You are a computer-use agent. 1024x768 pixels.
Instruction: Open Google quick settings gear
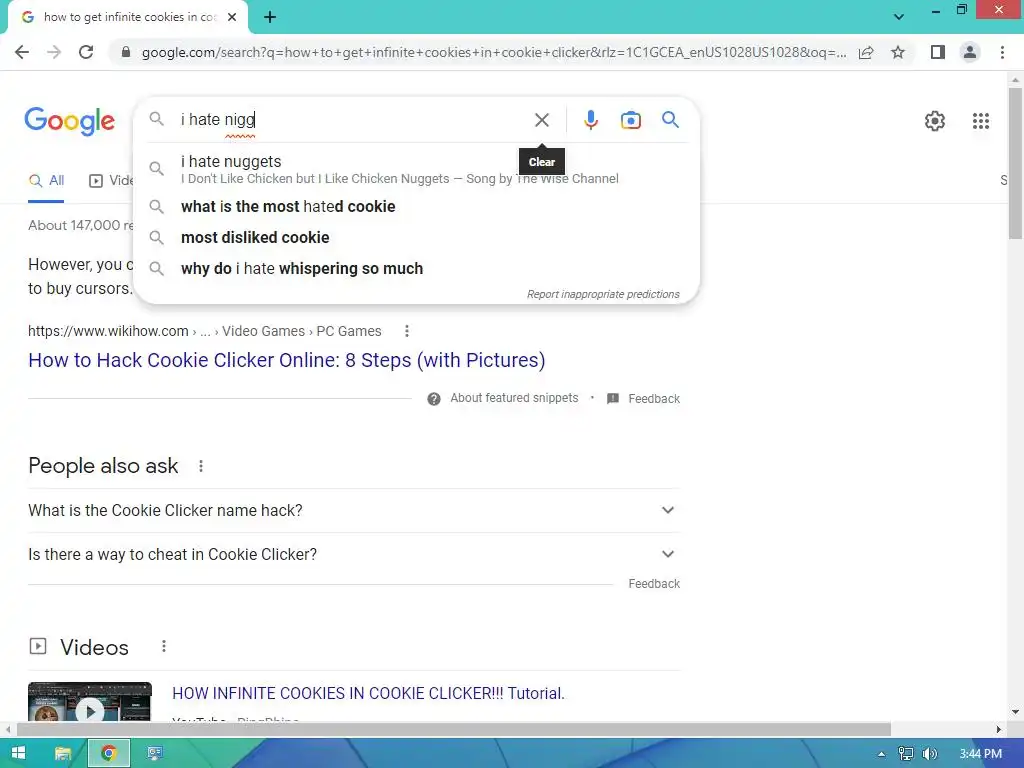tap(935, 121)
